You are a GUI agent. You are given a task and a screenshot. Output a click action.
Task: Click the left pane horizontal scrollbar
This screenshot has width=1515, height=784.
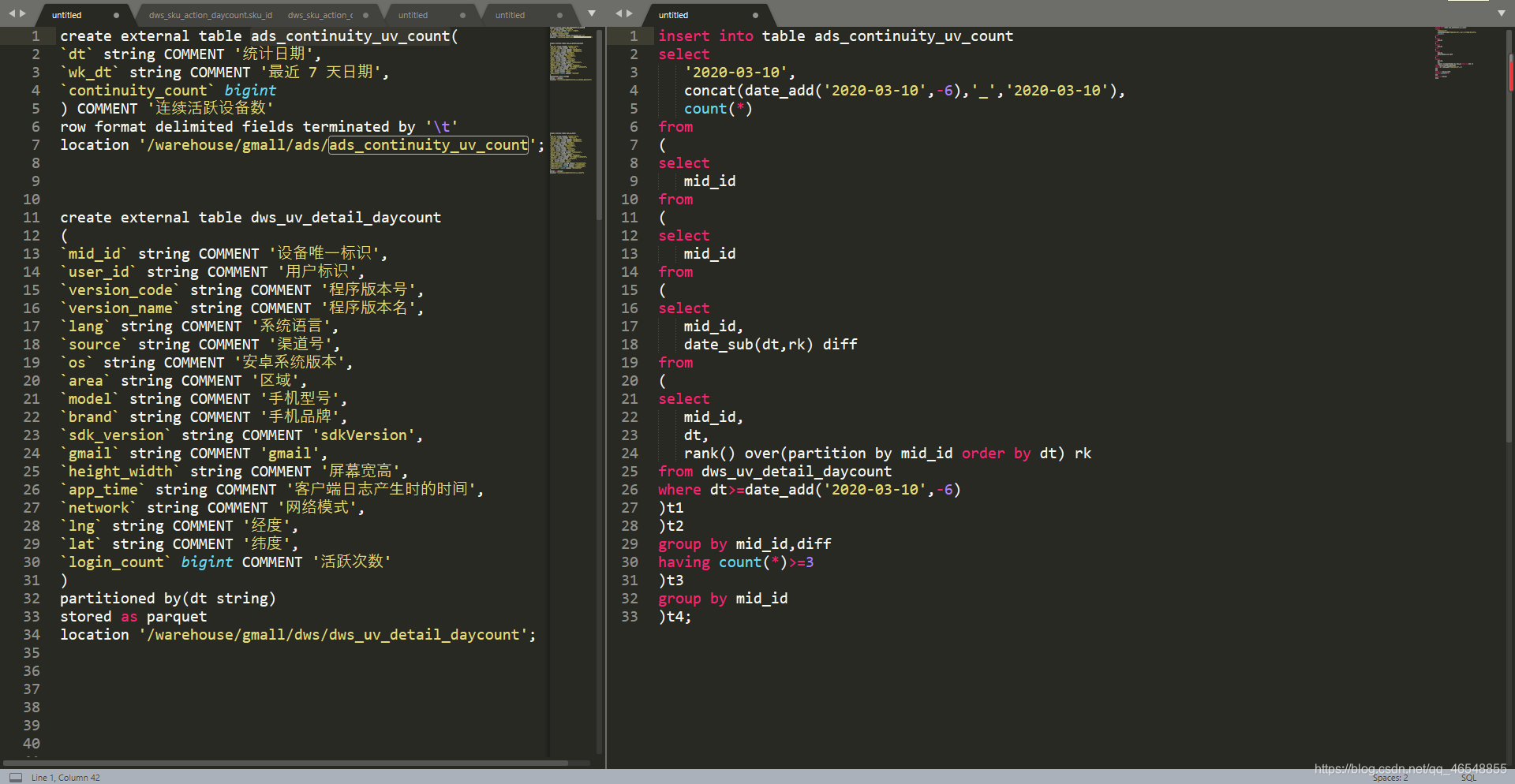pos(286,763)
